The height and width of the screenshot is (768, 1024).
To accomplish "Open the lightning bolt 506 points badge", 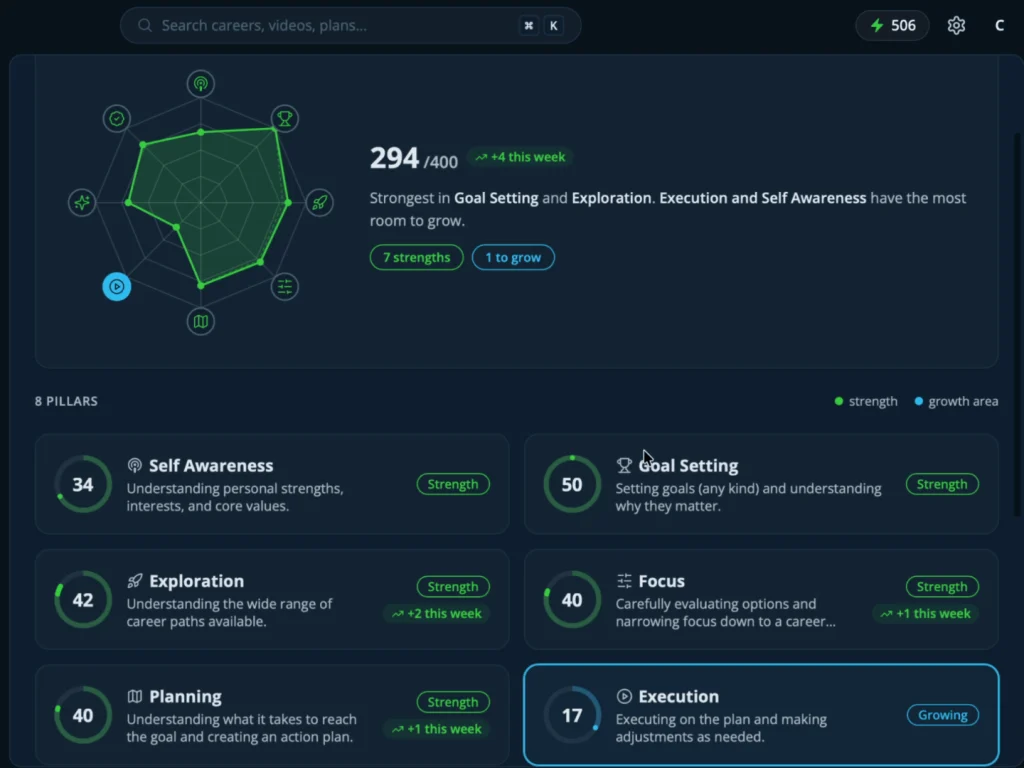I will pos(892,25).
